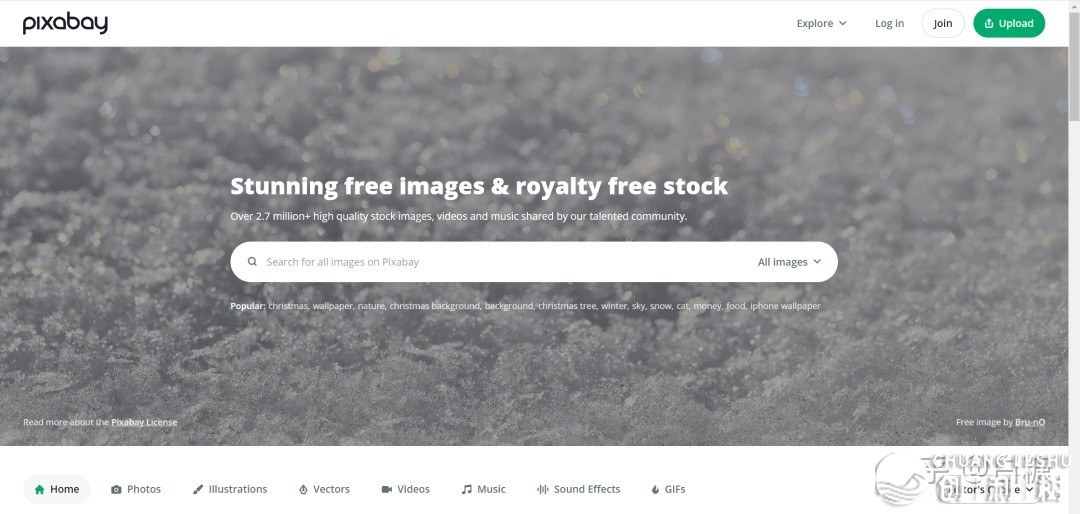Click the flame icon beside GIFs
The width and height of the screenshot is (1080, 514).
[x=655, y=489]
